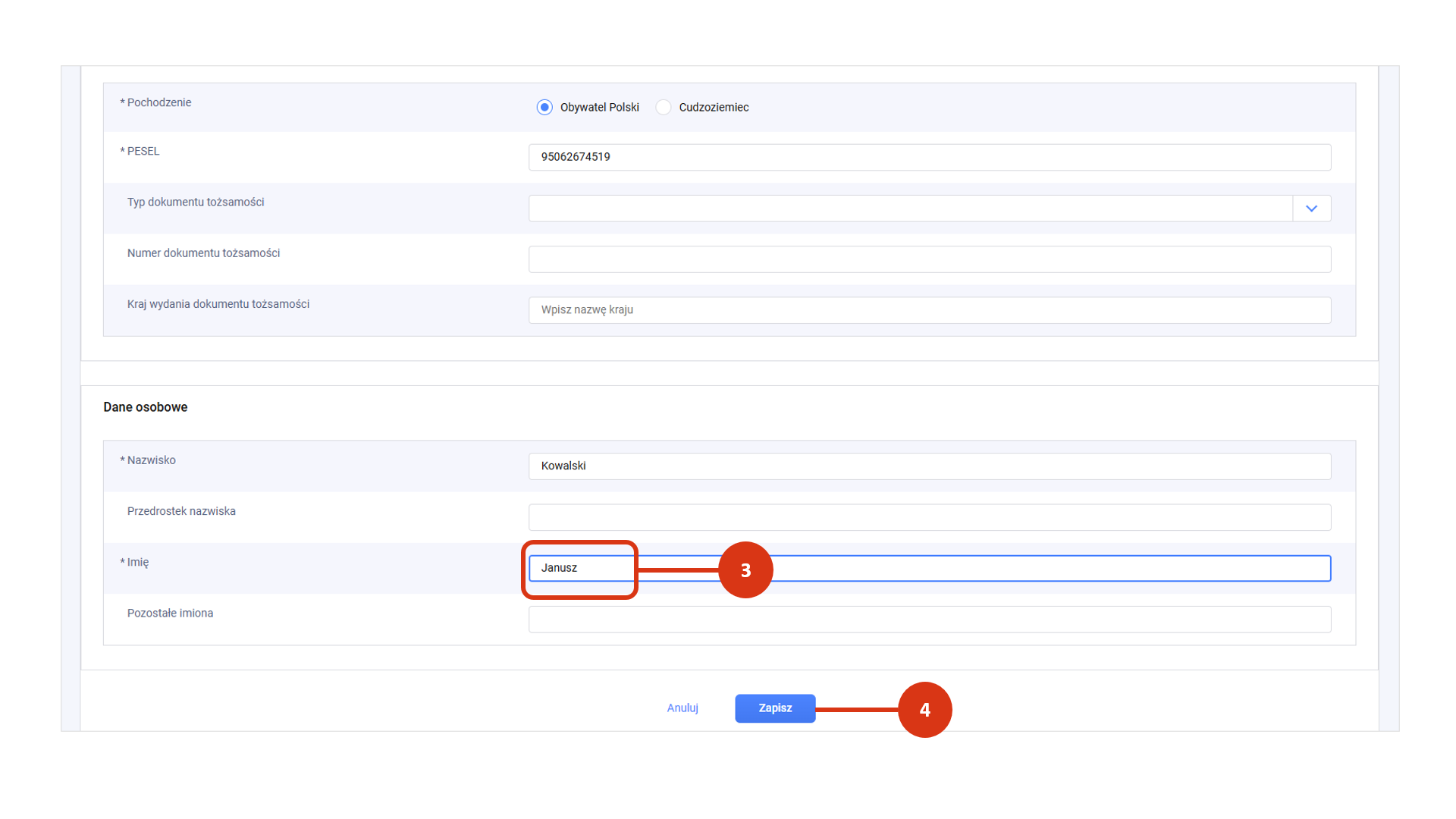Open the Typ dokumentu tożsamości combo box
This screenshot has width=1456, height=819.
coord(910,209)
